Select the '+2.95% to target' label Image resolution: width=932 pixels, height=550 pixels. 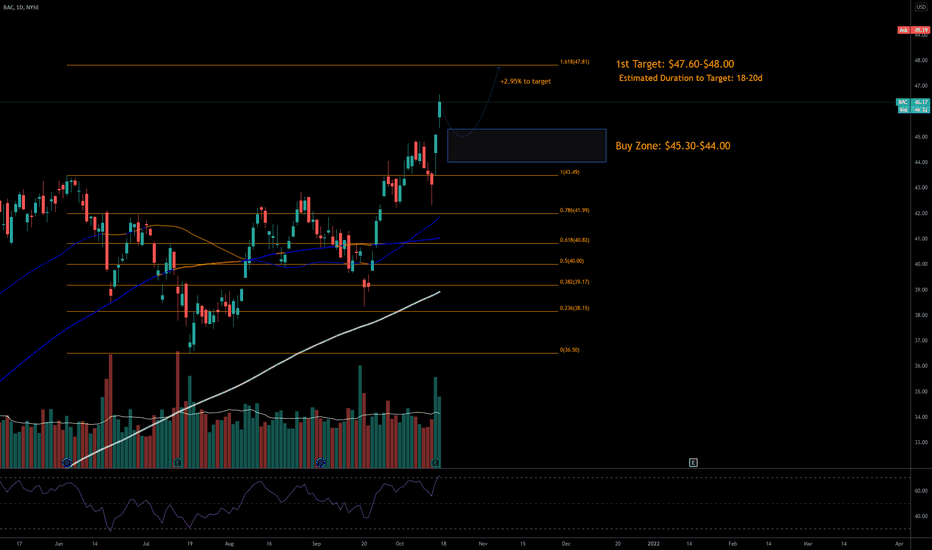525,81
